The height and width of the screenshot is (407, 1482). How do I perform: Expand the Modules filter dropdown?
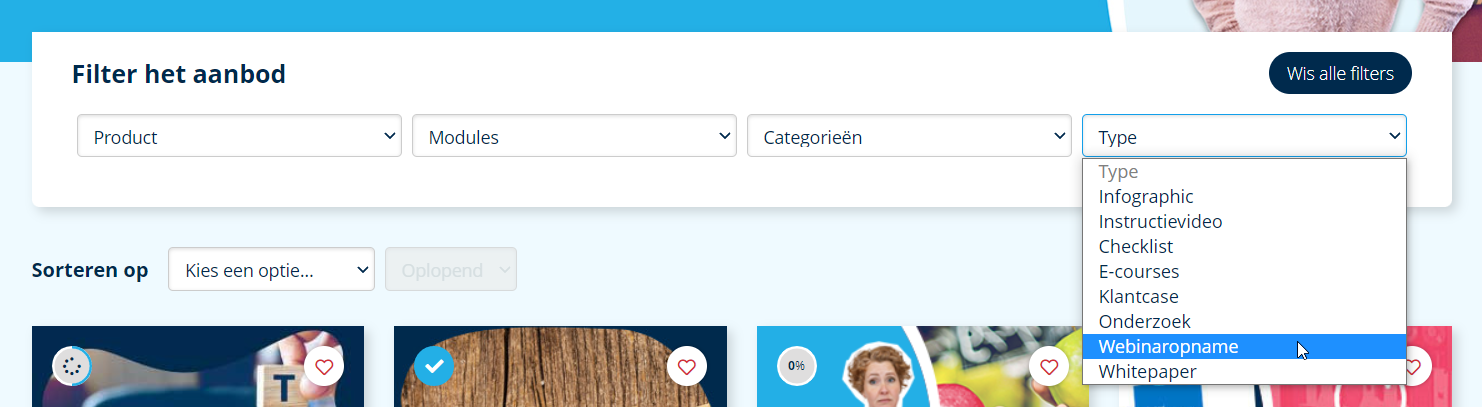pyautogui.click(x=574, y=136)
